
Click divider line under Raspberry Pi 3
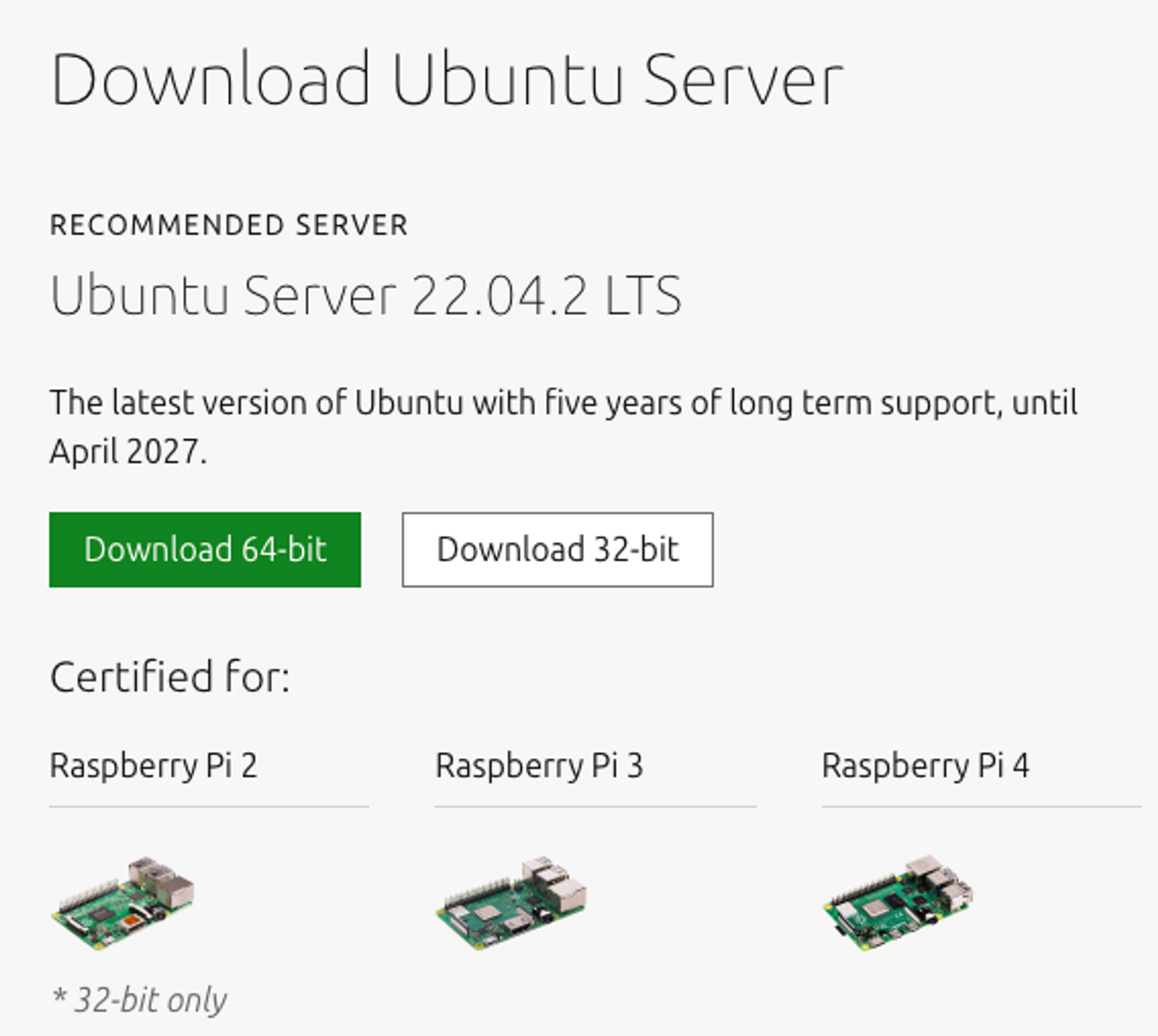595,806
